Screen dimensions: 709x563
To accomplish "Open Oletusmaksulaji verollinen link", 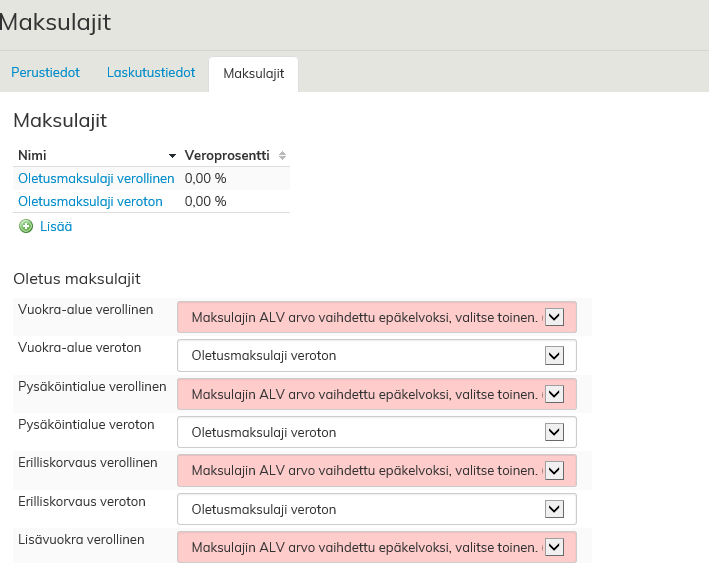I will 96,178.
